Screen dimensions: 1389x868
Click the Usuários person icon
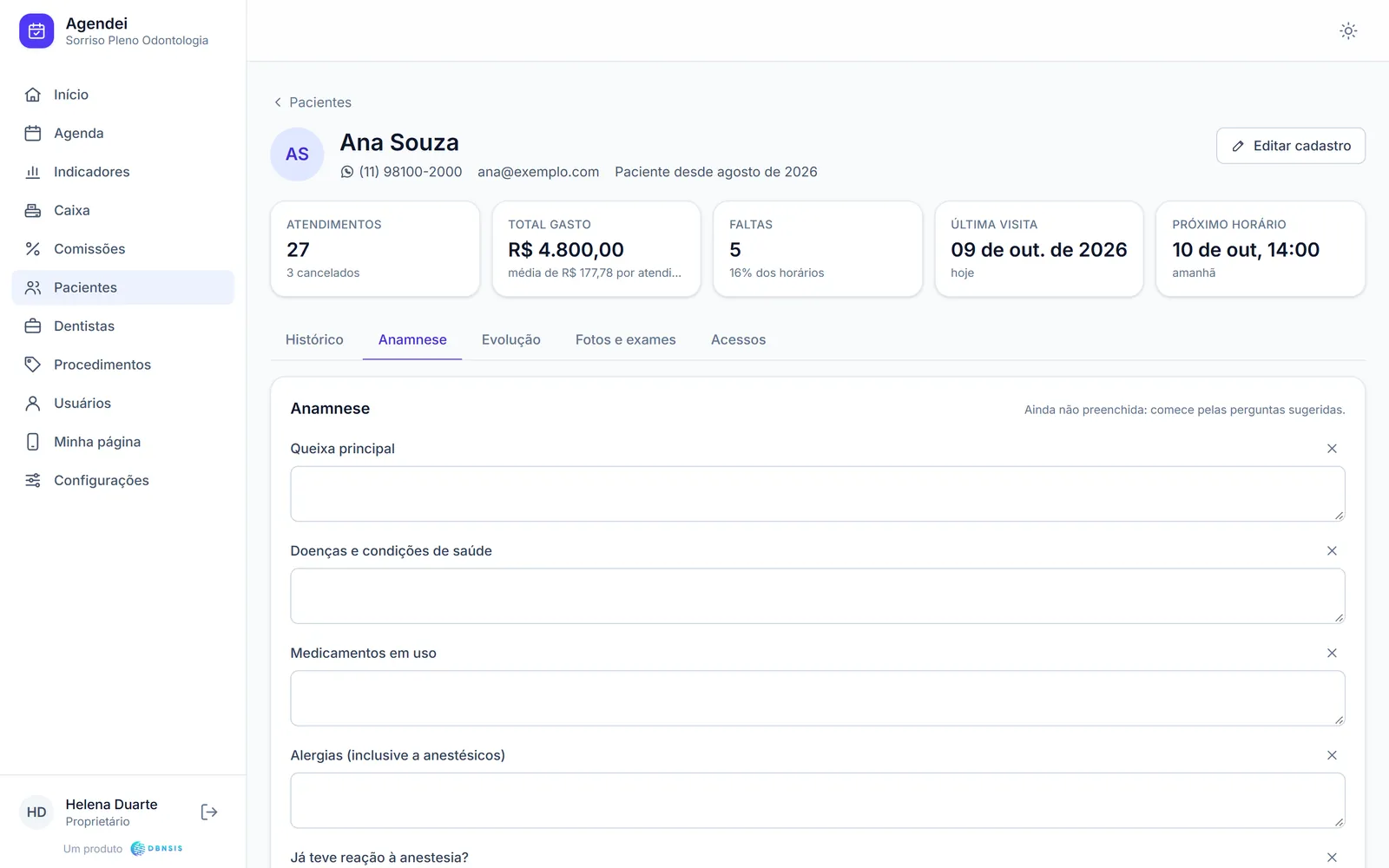coord(33,403)
